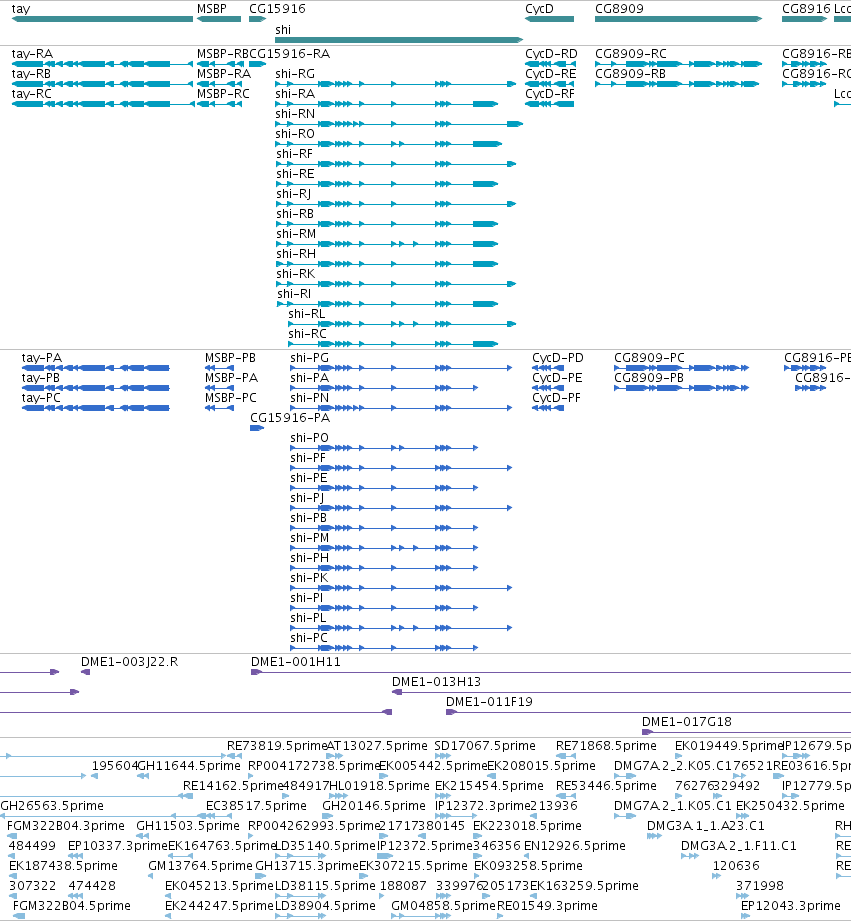The image size is (851, 921).
Task: Select clone DME1-003J22.R
Action: [129, 662]
